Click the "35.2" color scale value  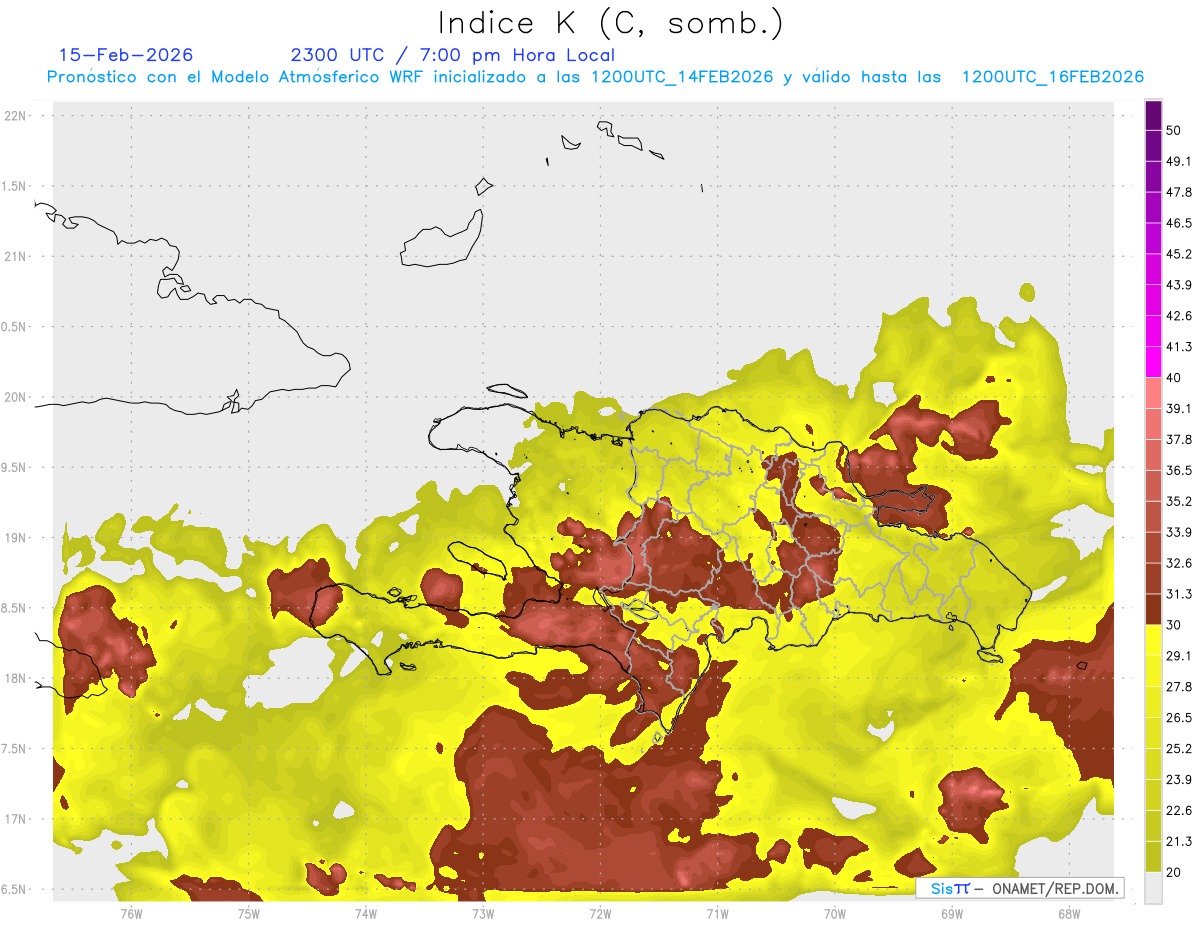click(1179, 501)
